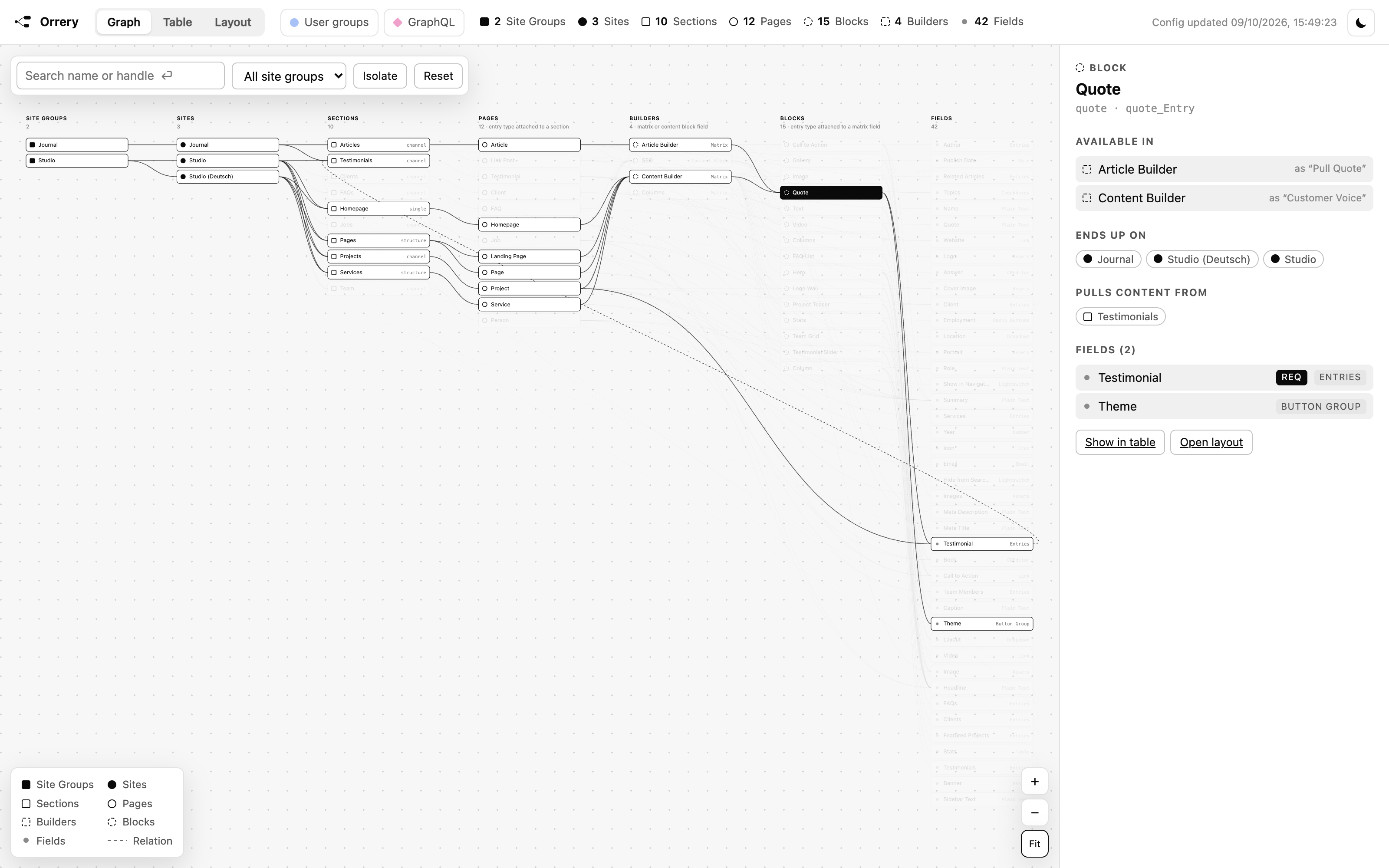Open Show in table link
The width and height of the screenshot is (1389, 868).
pos(1120,442)
